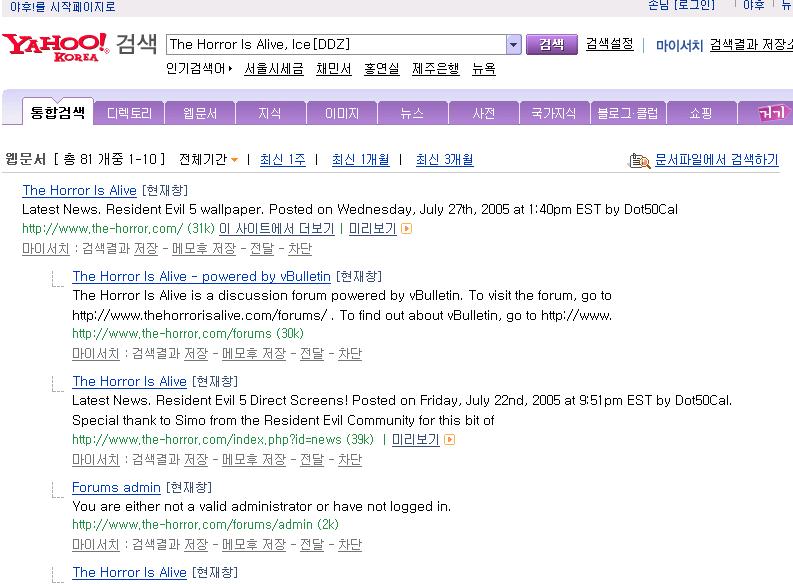Click the 검색설정 search settings link
This screenshot has height=584, width=793.
click(x=609, y=44)
